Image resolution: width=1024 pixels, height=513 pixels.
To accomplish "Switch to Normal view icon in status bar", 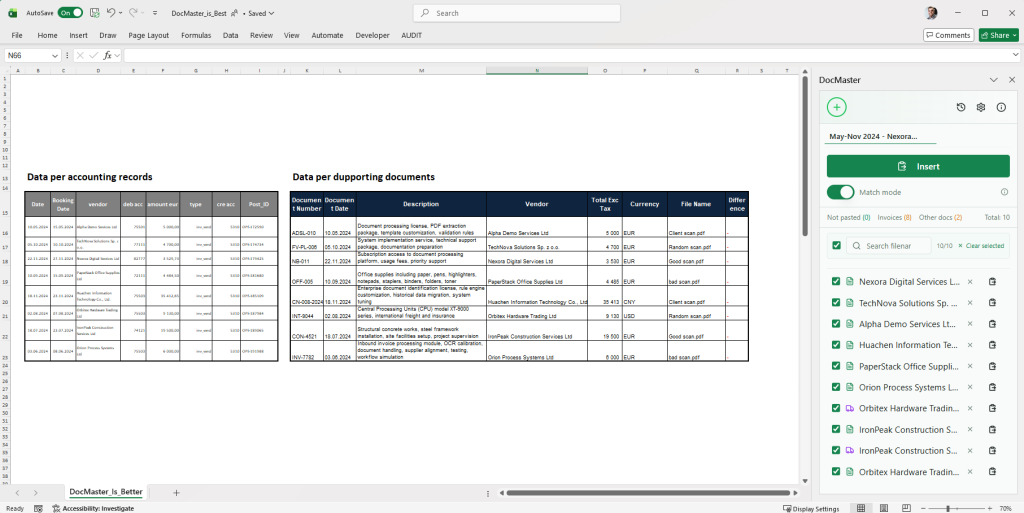I will [861, 508].
